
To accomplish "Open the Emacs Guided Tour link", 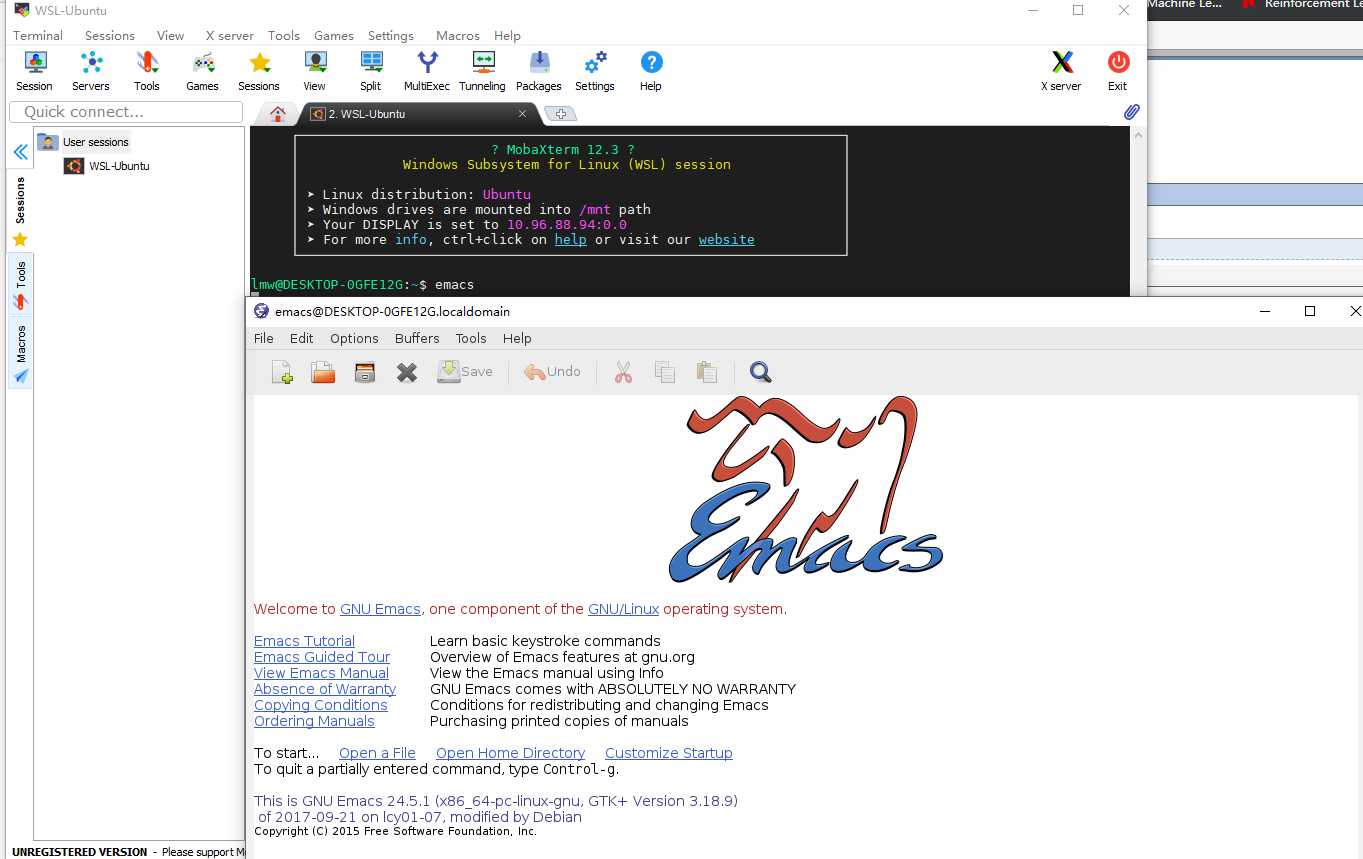I will coord(322,657).
